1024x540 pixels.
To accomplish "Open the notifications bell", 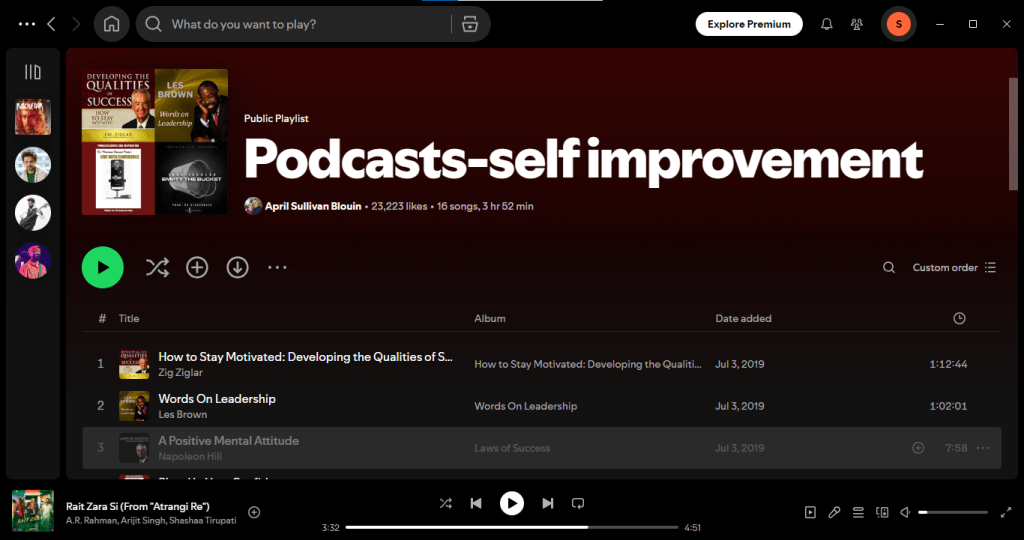I will click(x=826, y=24).
